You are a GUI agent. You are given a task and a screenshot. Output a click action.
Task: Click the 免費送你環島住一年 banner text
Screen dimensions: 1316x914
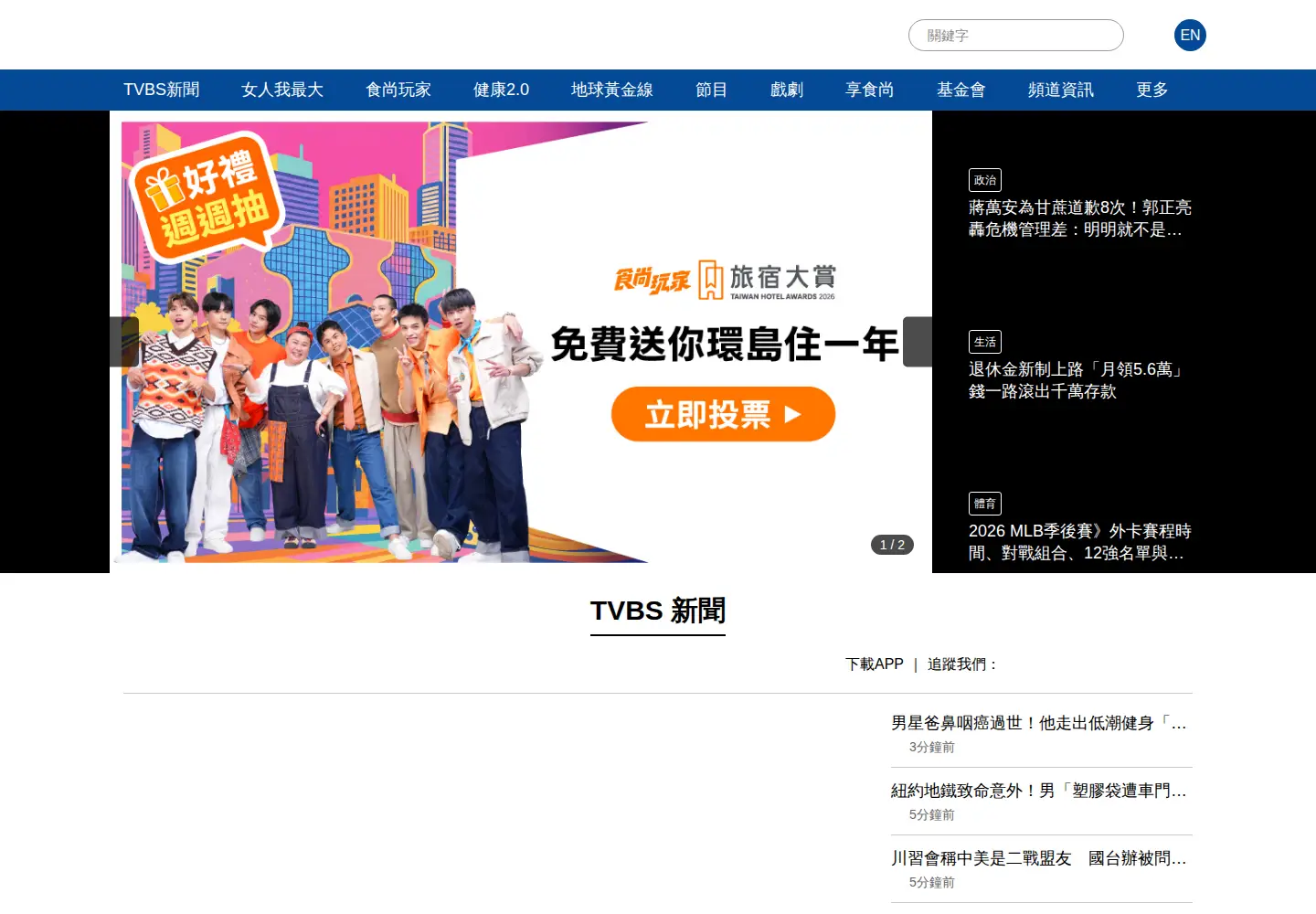tap(725, 345)
